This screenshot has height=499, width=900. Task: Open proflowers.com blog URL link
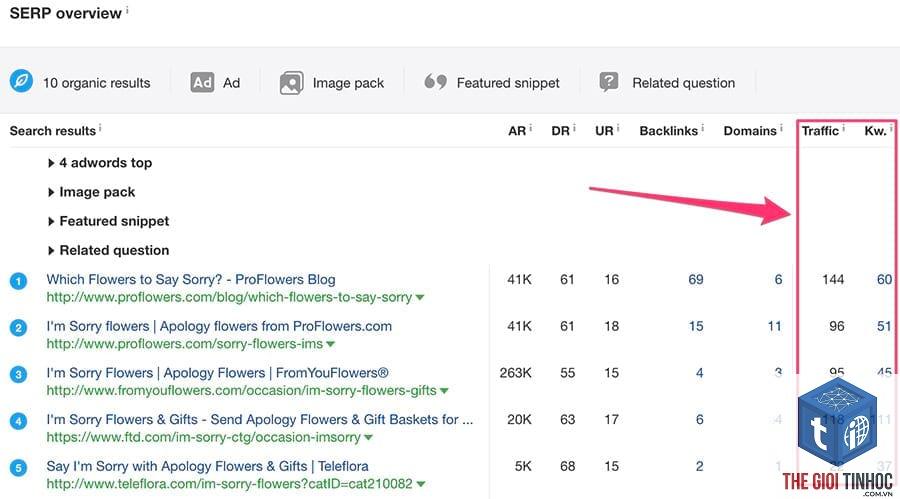pos(230,297)
